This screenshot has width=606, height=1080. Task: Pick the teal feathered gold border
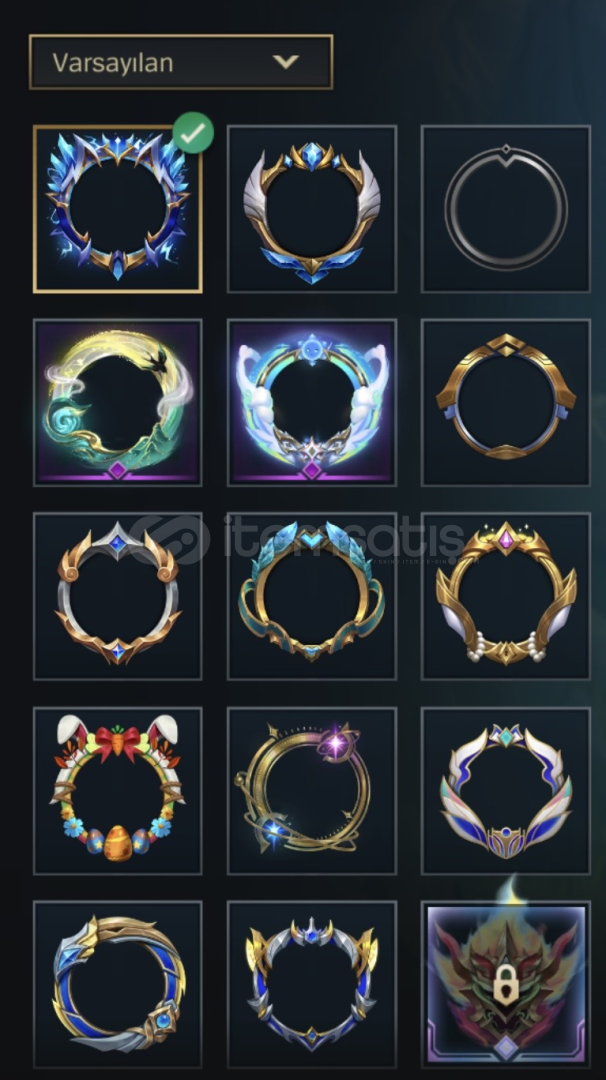(x=312, y=596)
